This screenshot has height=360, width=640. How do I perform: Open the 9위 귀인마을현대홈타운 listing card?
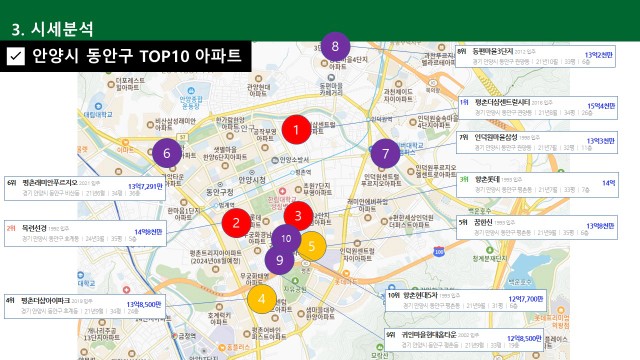point(464,340)
